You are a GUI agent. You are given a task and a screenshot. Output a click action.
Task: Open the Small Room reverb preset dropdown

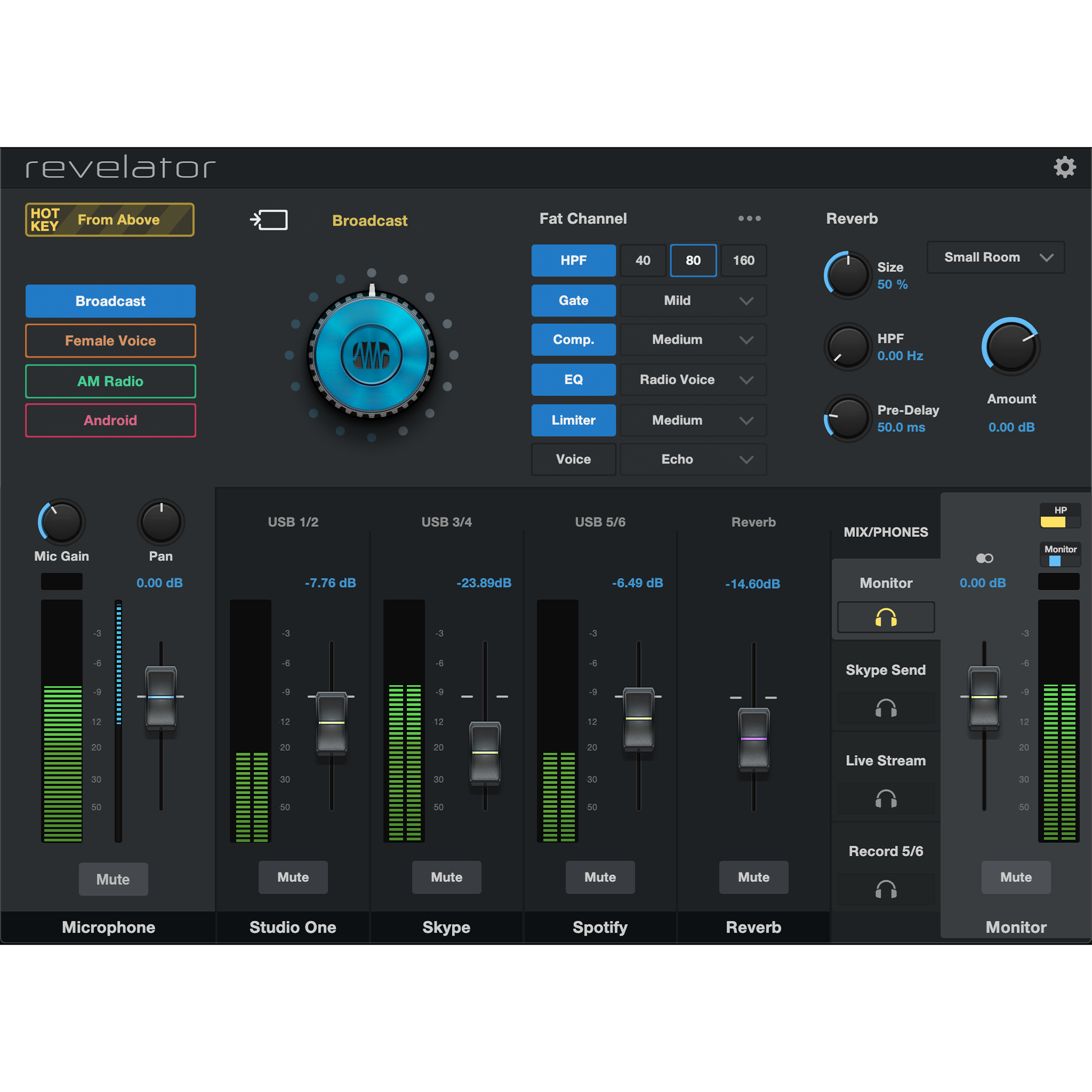pos(995,257)
